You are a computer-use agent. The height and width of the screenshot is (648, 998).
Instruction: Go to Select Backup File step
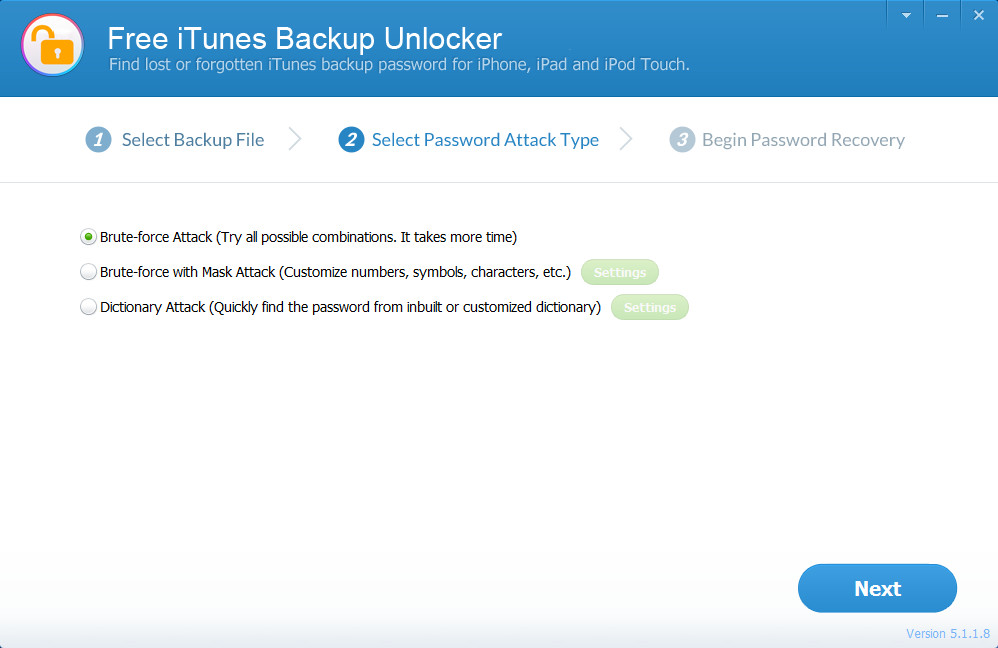pos(193,140)
